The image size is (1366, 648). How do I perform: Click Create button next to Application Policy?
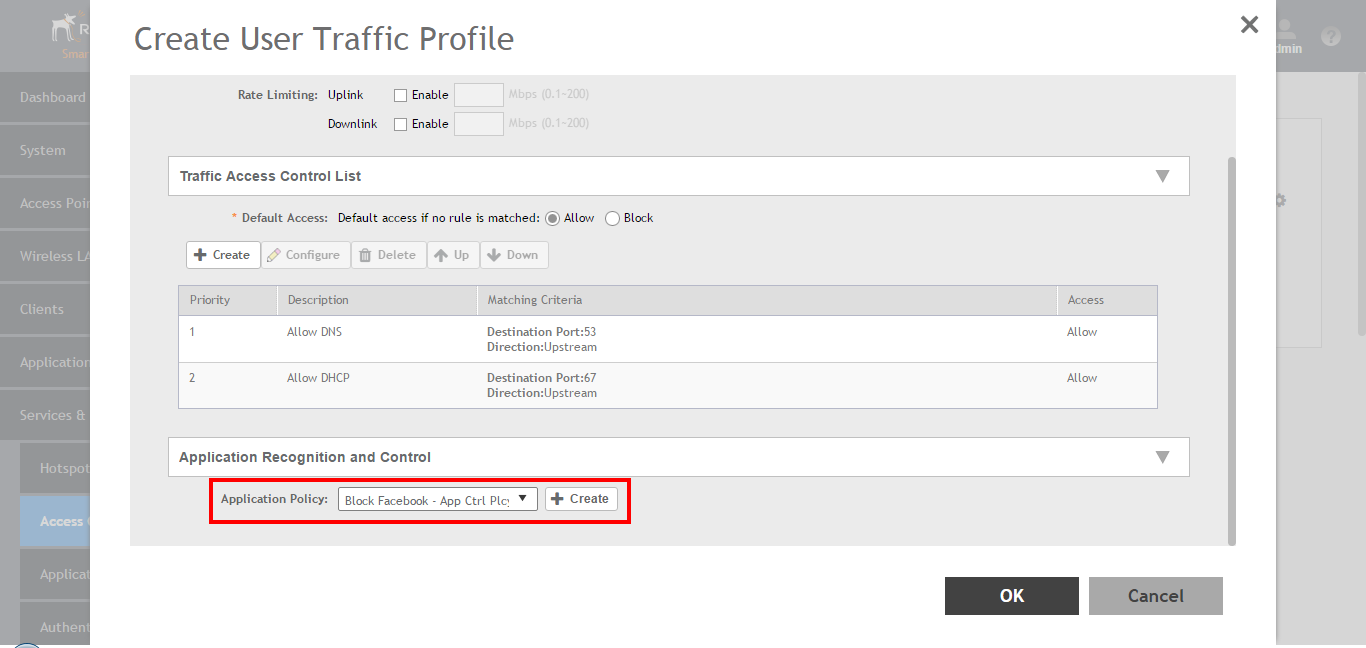580,499
